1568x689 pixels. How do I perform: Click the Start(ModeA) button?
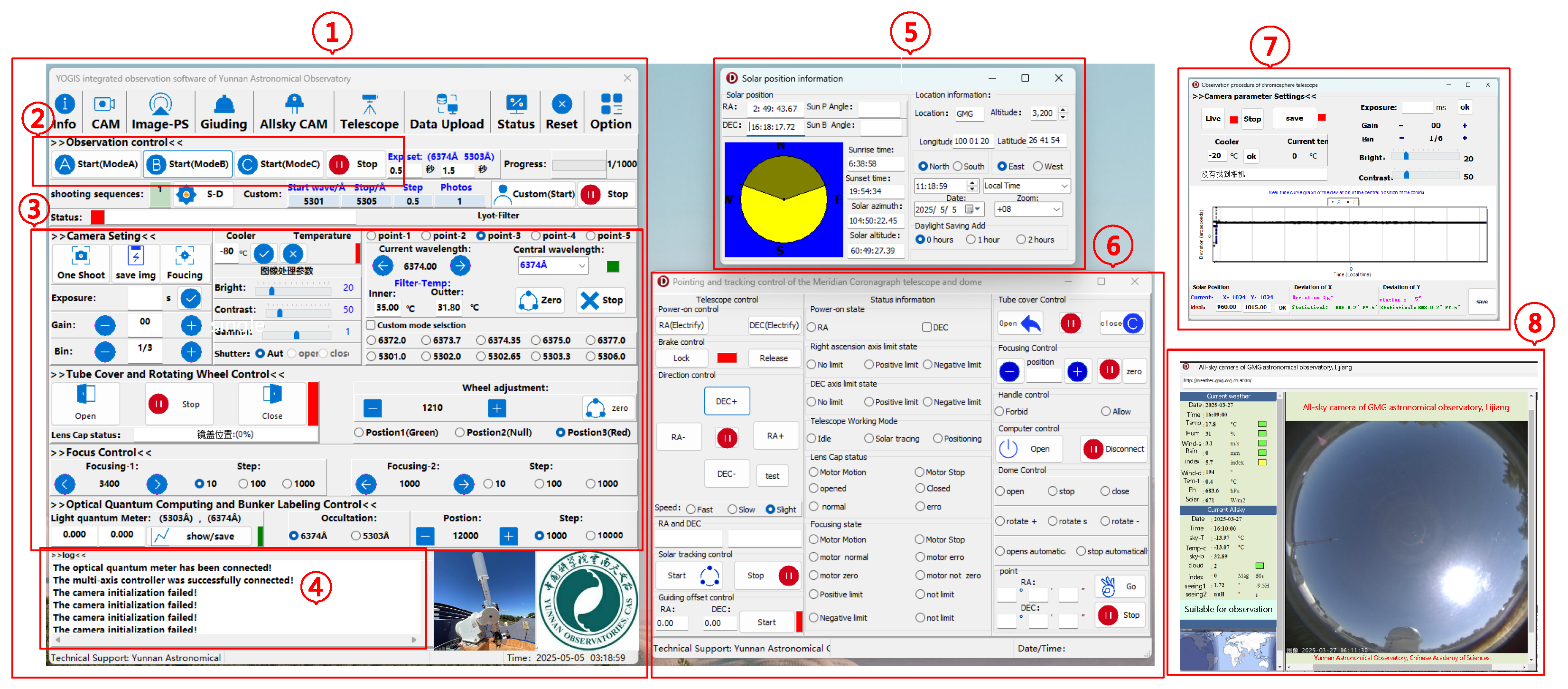(x=97, y=164)
